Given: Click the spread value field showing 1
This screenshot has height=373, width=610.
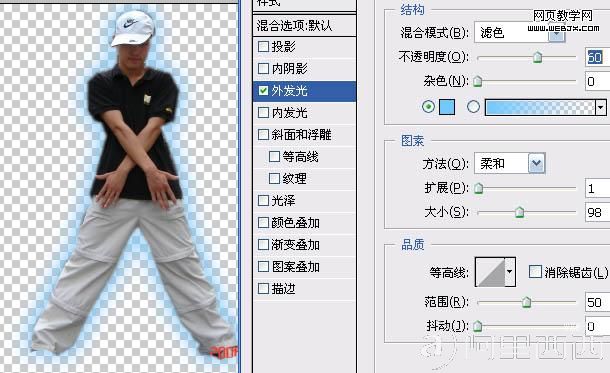Looking at the screenshot, I should point(598,189).
